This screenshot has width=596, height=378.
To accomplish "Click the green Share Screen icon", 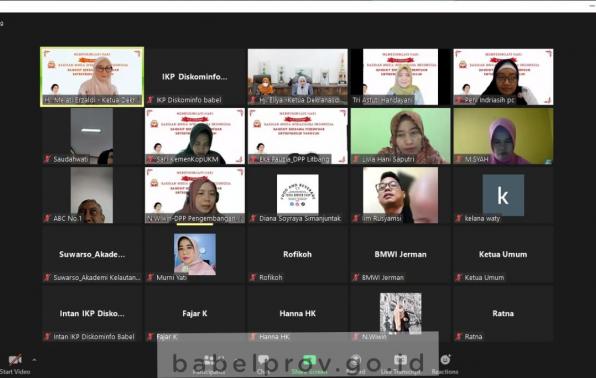I will coord(309,360).
